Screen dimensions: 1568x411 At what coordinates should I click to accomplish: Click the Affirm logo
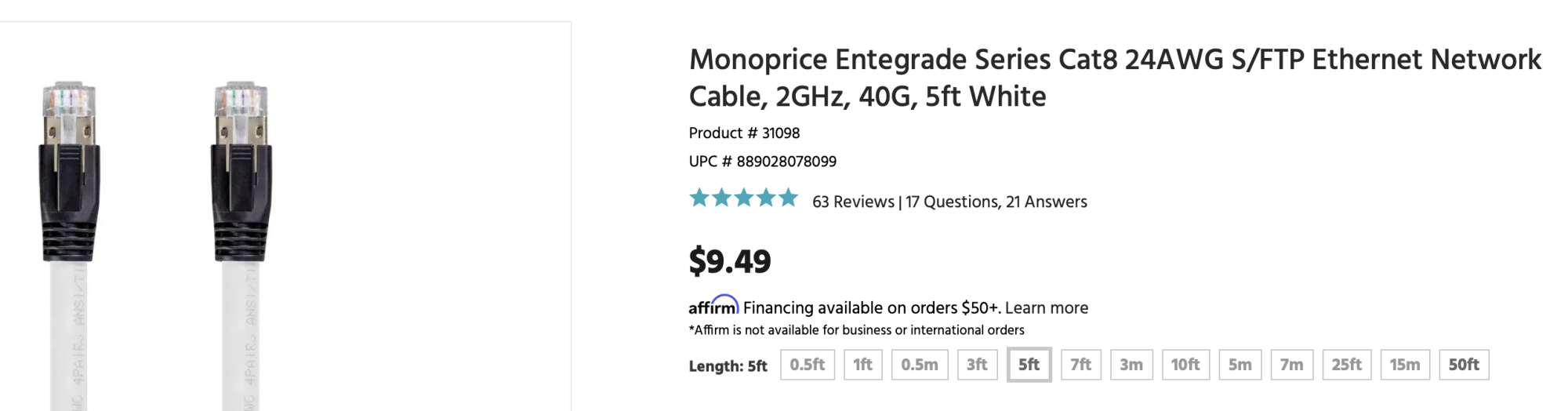point(713,306)
